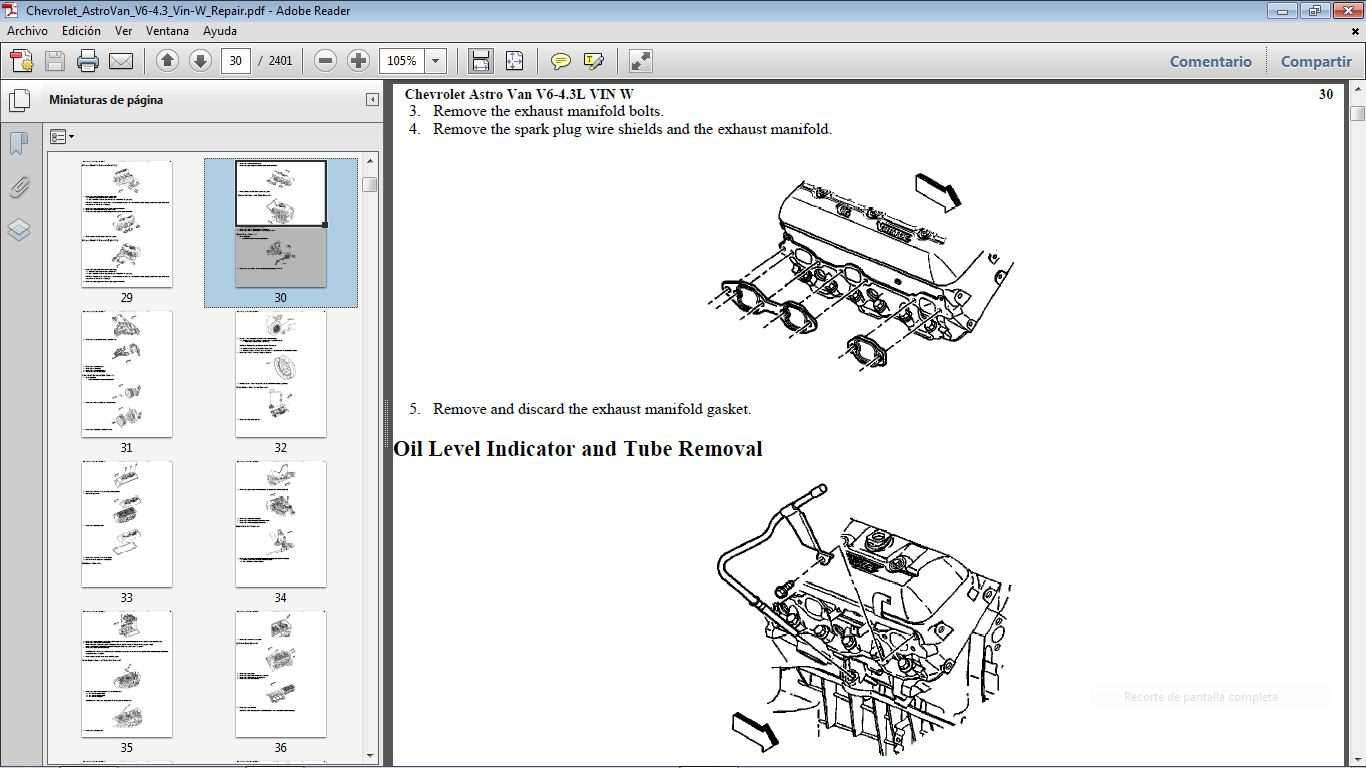This screenshot has height=768, width=1366.
Task: Go to next page arrow
Action: point(200,61)
